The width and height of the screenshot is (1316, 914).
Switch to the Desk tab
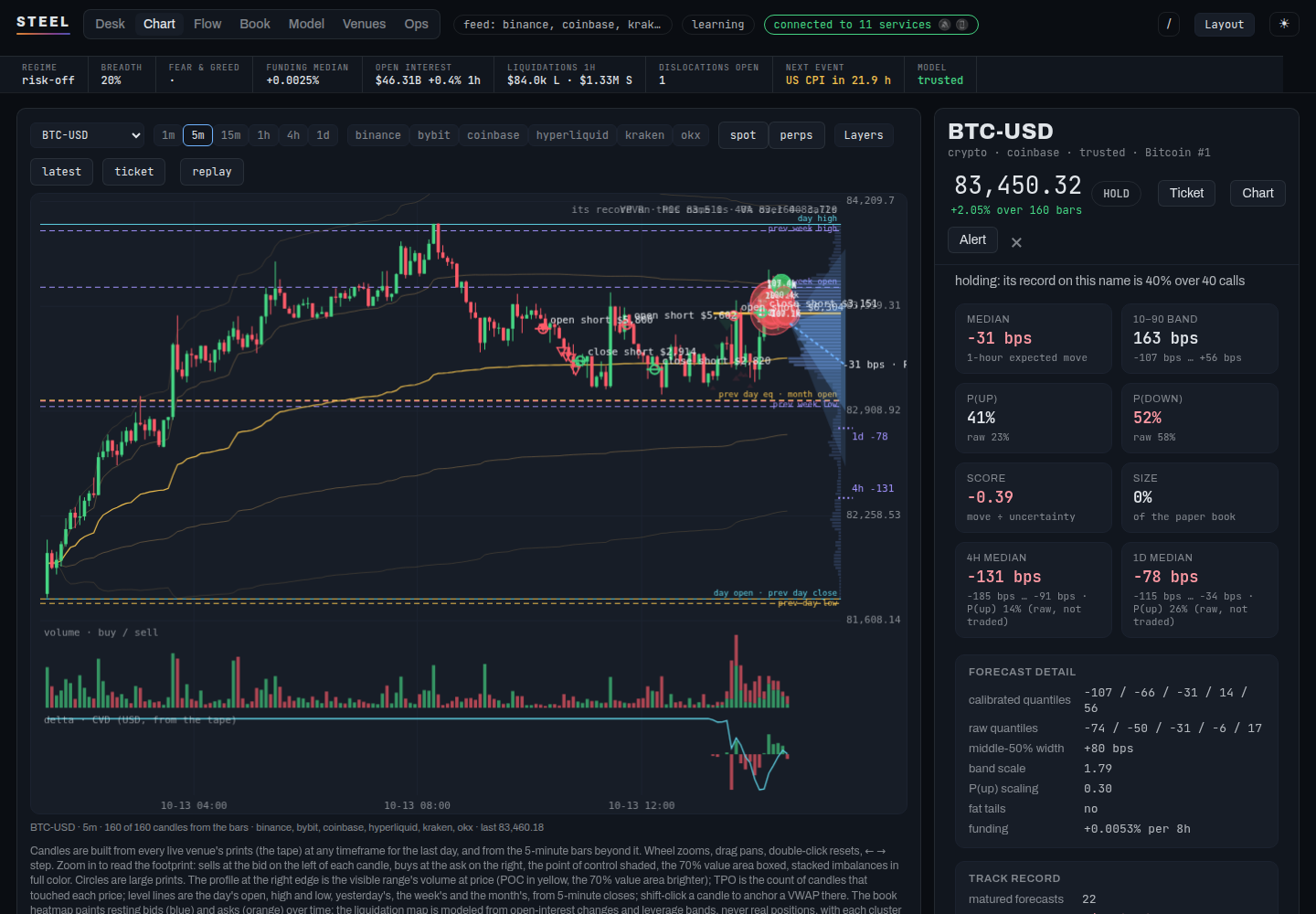[x=110, y=24]
